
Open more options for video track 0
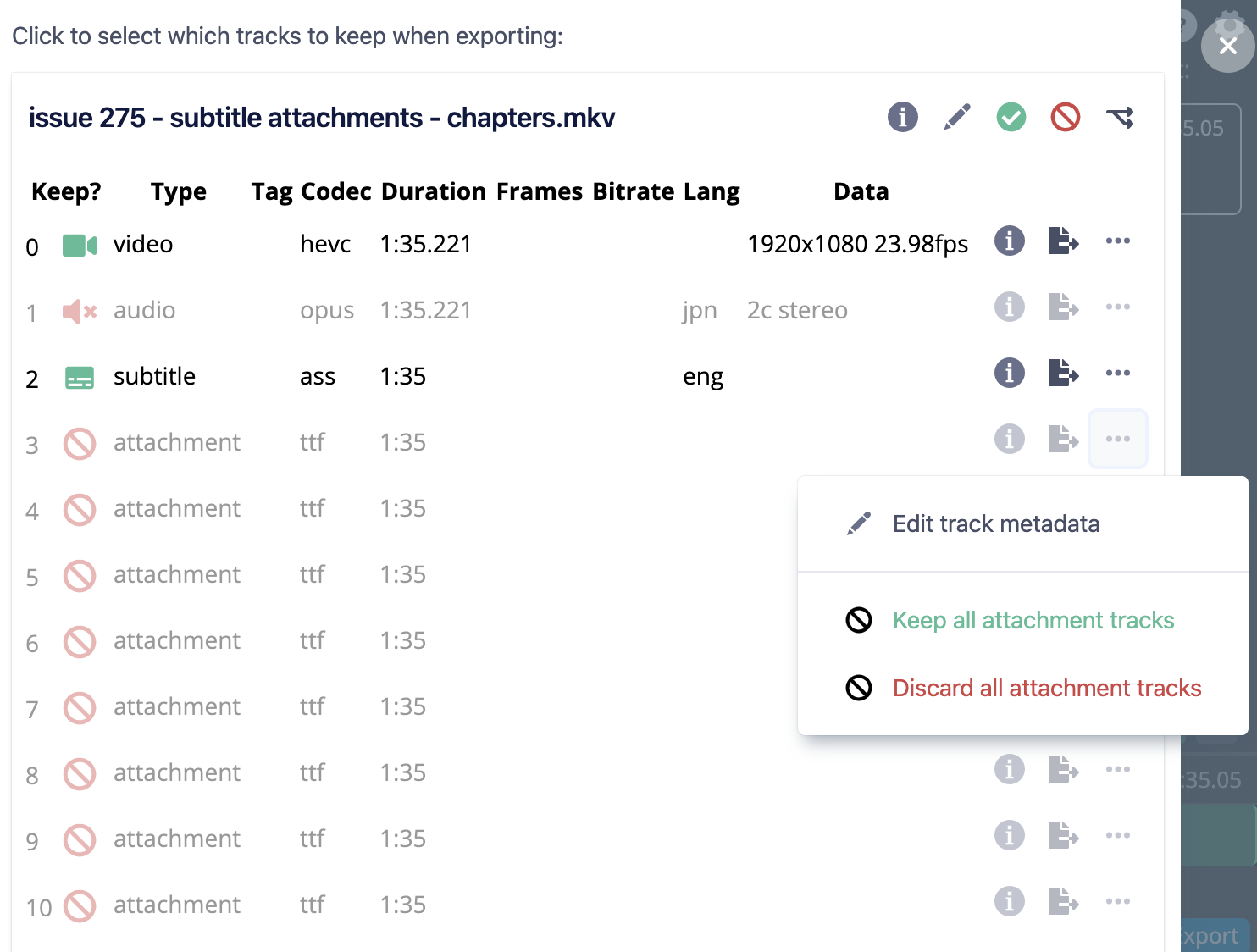[1118, 241]
